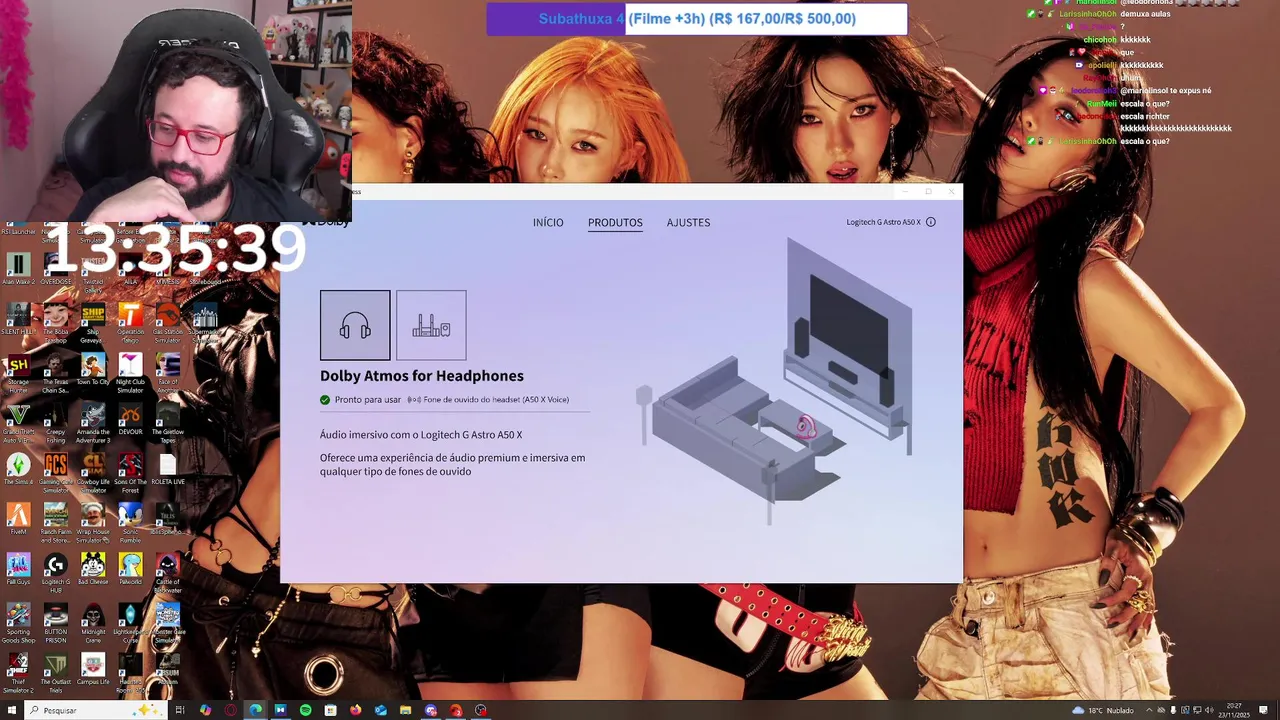Click the Logitech G Astro A50 X device label

point(883,222)
